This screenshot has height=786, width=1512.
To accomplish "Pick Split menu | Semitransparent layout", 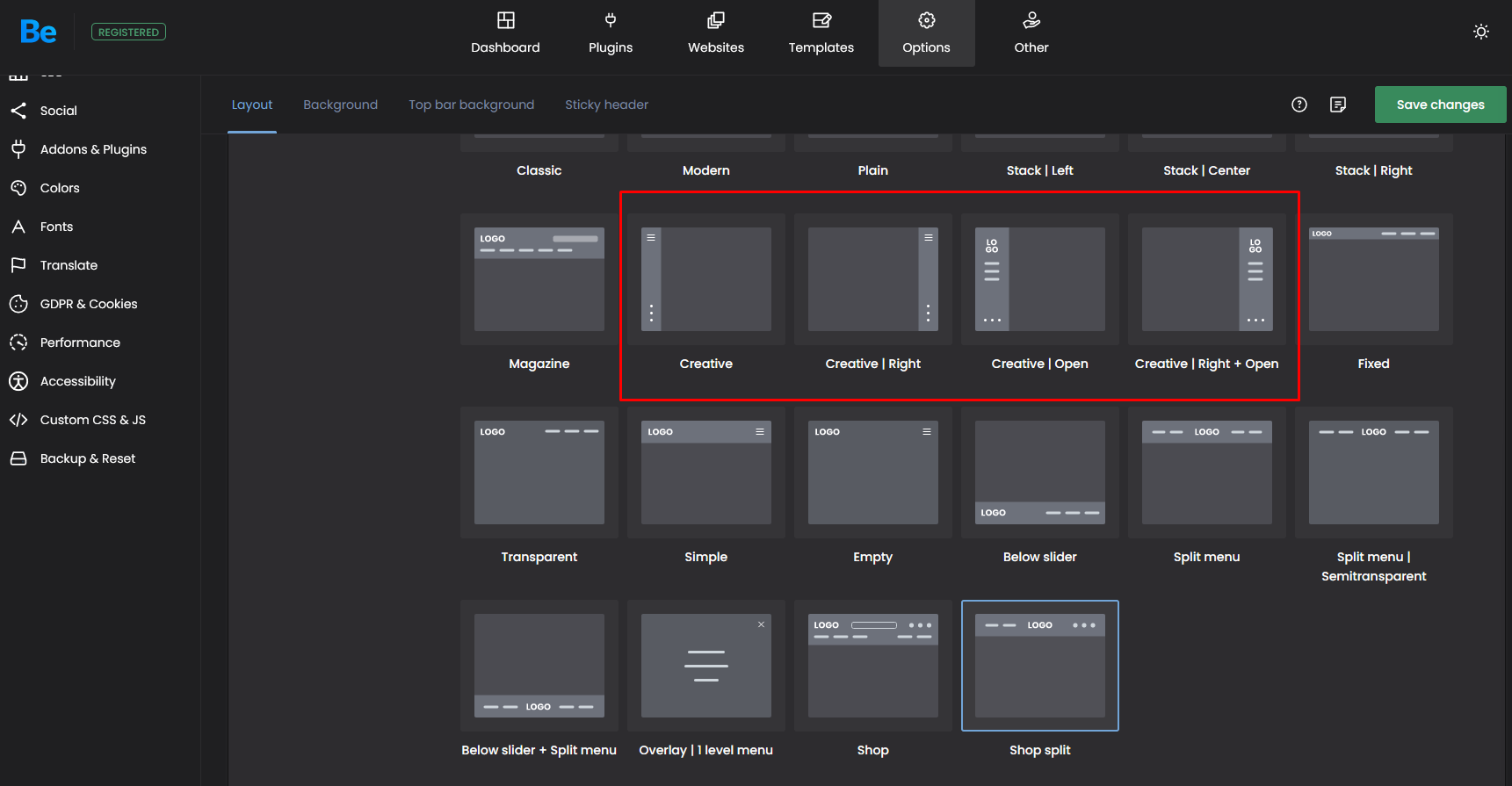I will click(x=1374, y=472).
